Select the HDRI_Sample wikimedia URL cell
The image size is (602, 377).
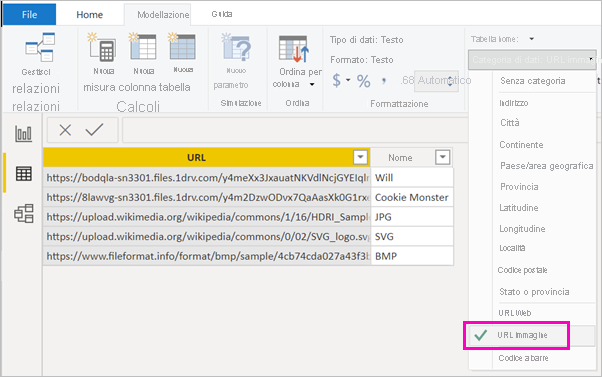(x=207, y=217)
